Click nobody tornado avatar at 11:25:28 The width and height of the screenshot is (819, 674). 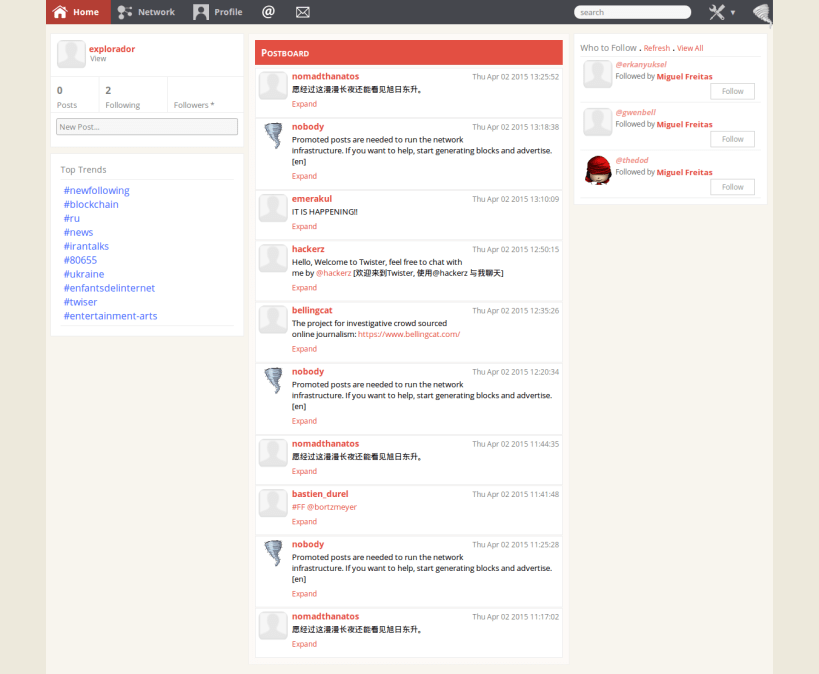(x=273, y=553)
